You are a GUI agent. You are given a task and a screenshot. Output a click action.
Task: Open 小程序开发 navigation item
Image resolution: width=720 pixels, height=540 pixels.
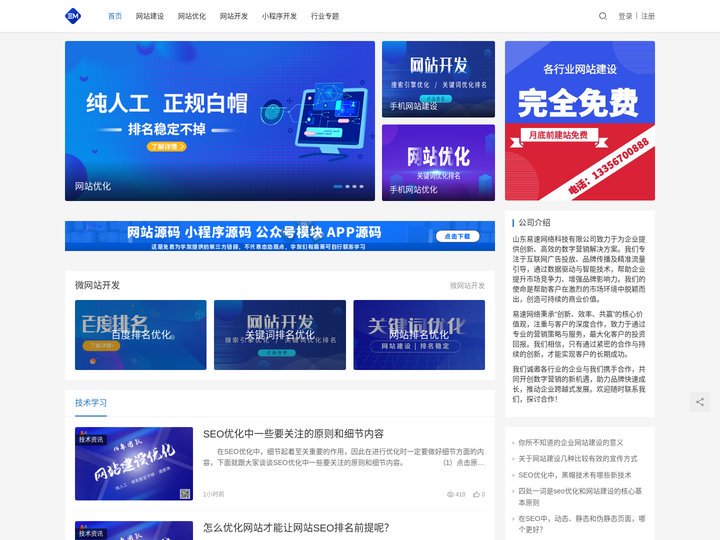279,16
